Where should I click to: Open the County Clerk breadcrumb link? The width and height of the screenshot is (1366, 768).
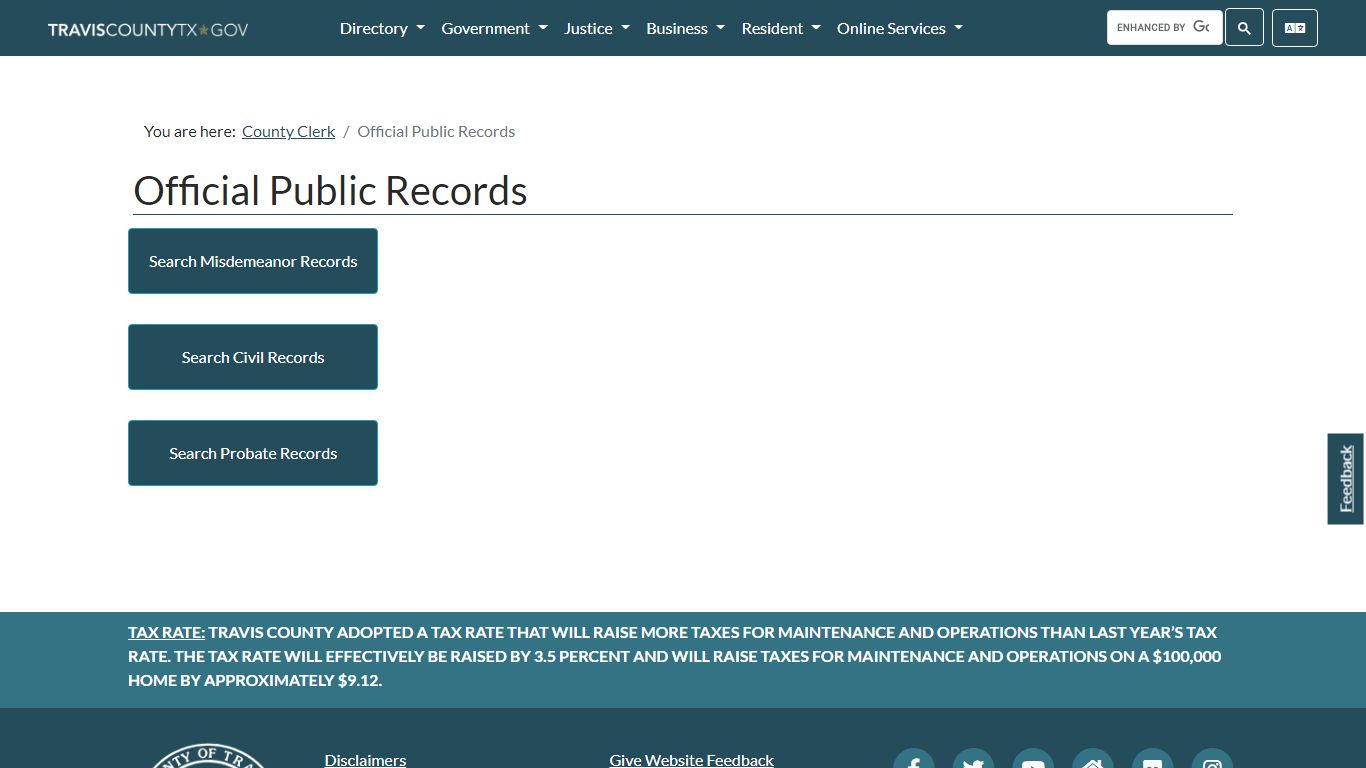coord(288,131)
